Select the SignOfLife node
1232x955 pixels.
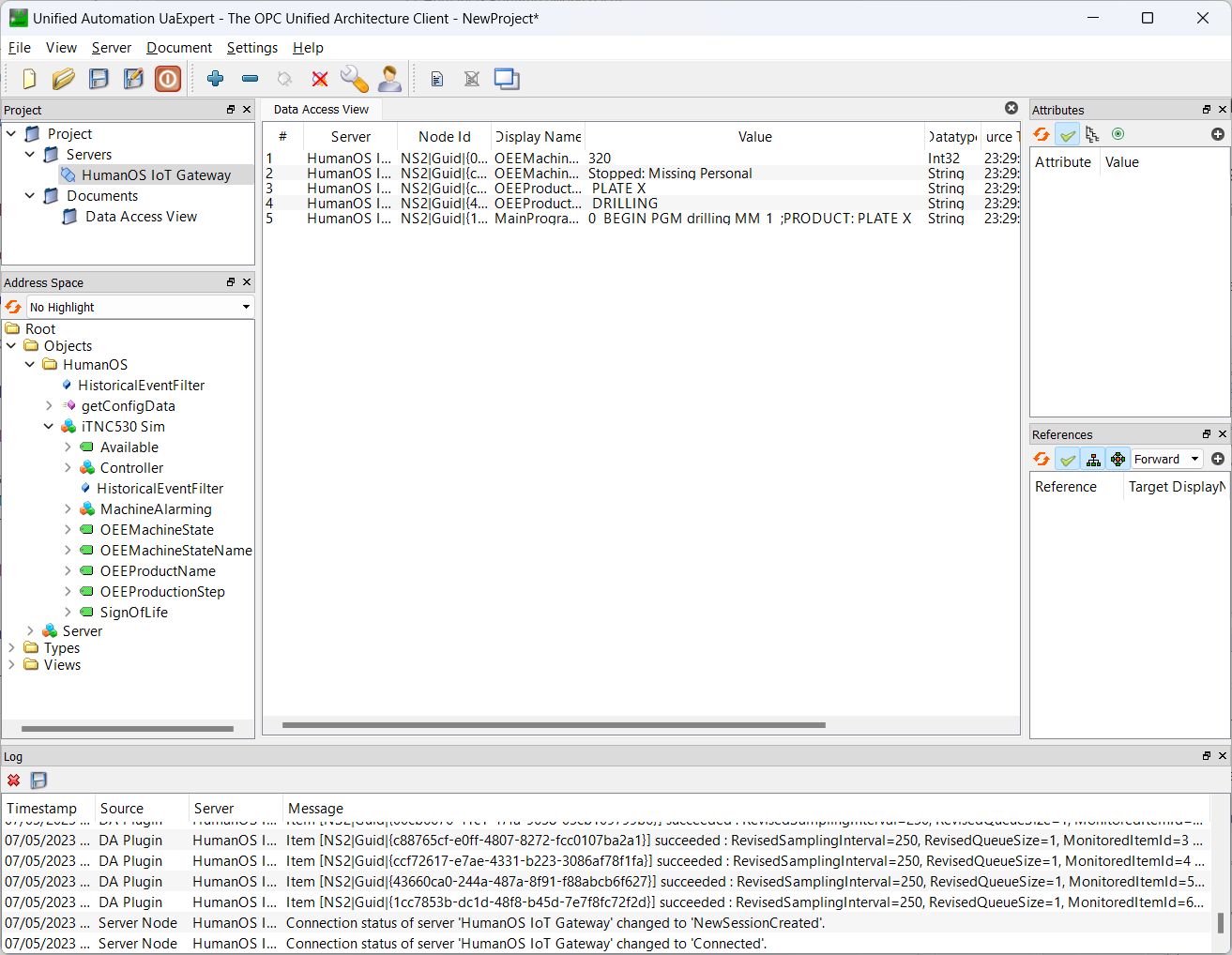click(134, 613)
